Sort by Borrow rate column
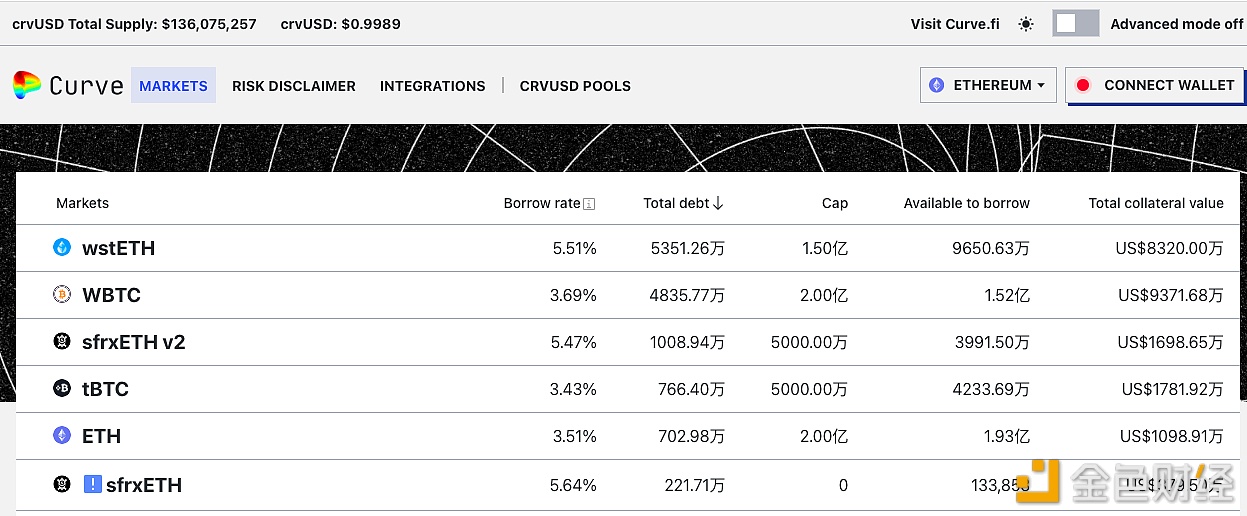The height and width of the screenshot is (516, 1247). point(542,203)
